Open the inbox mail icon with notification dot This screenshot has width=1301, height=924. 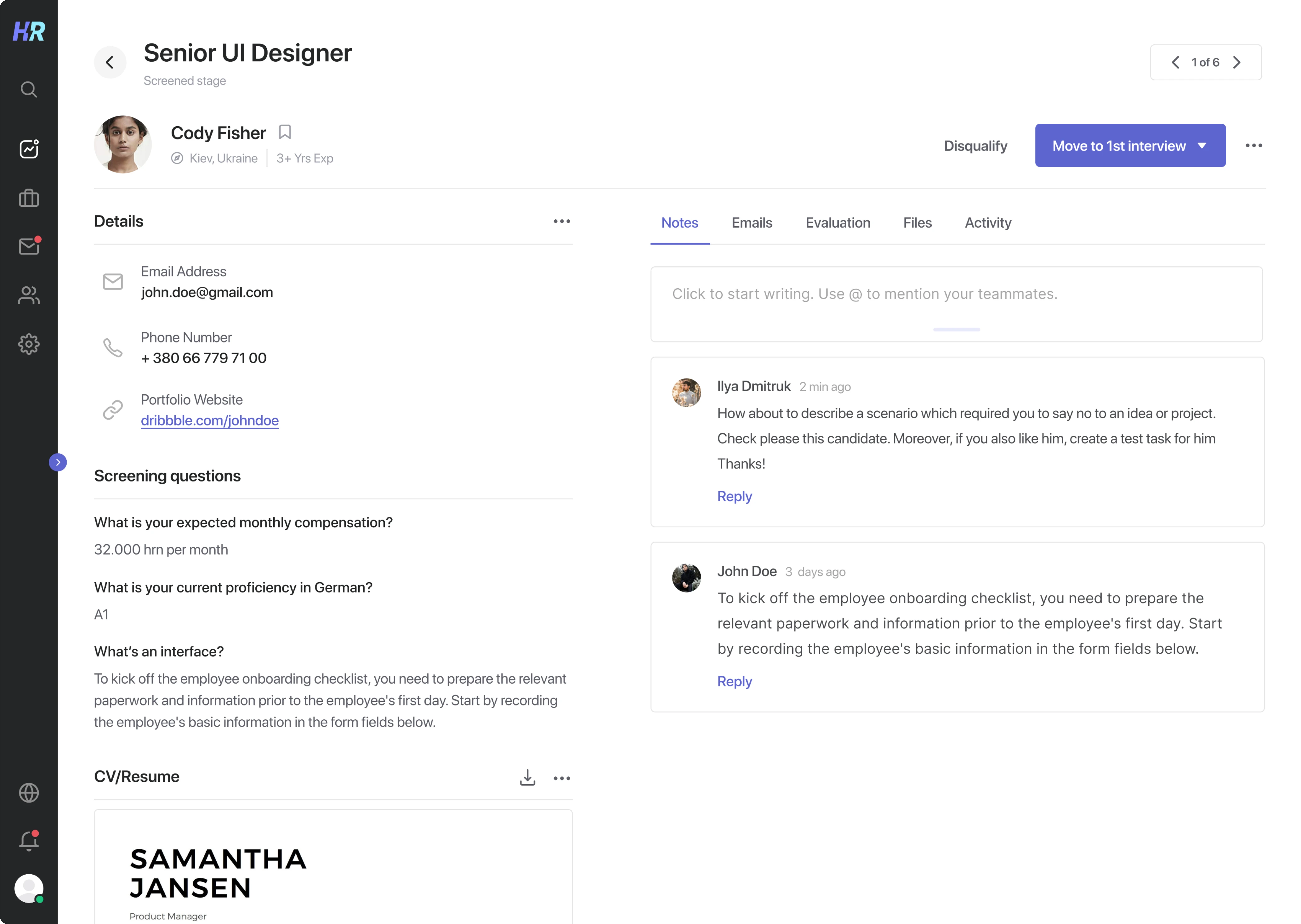coord(28,246)
